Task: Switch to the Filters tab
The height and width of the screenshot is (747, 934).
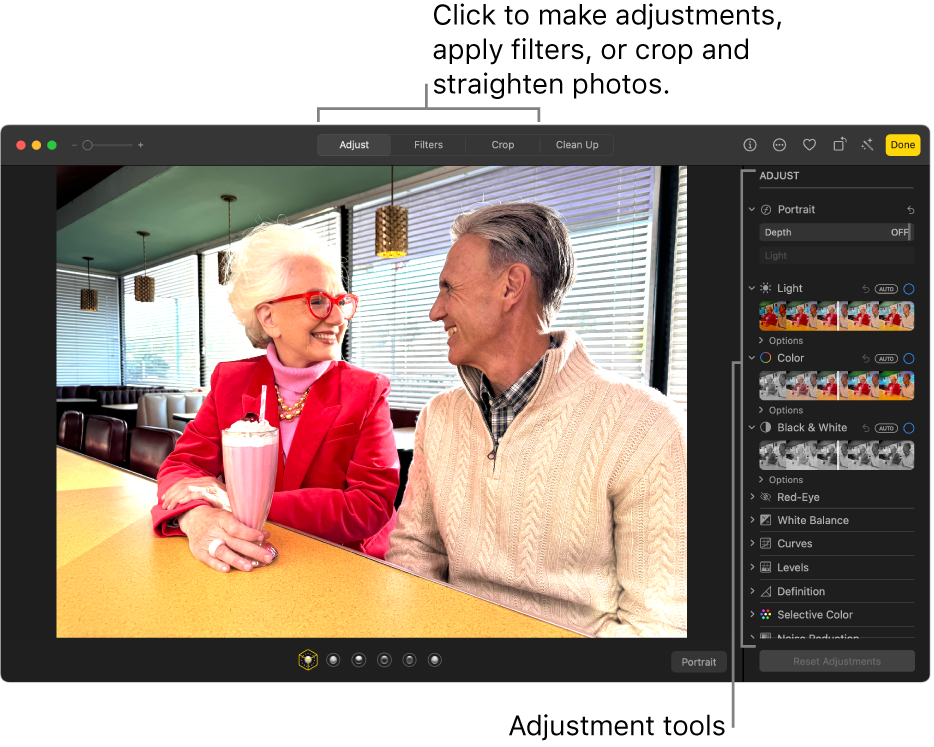Action: [x=428, y=145]
